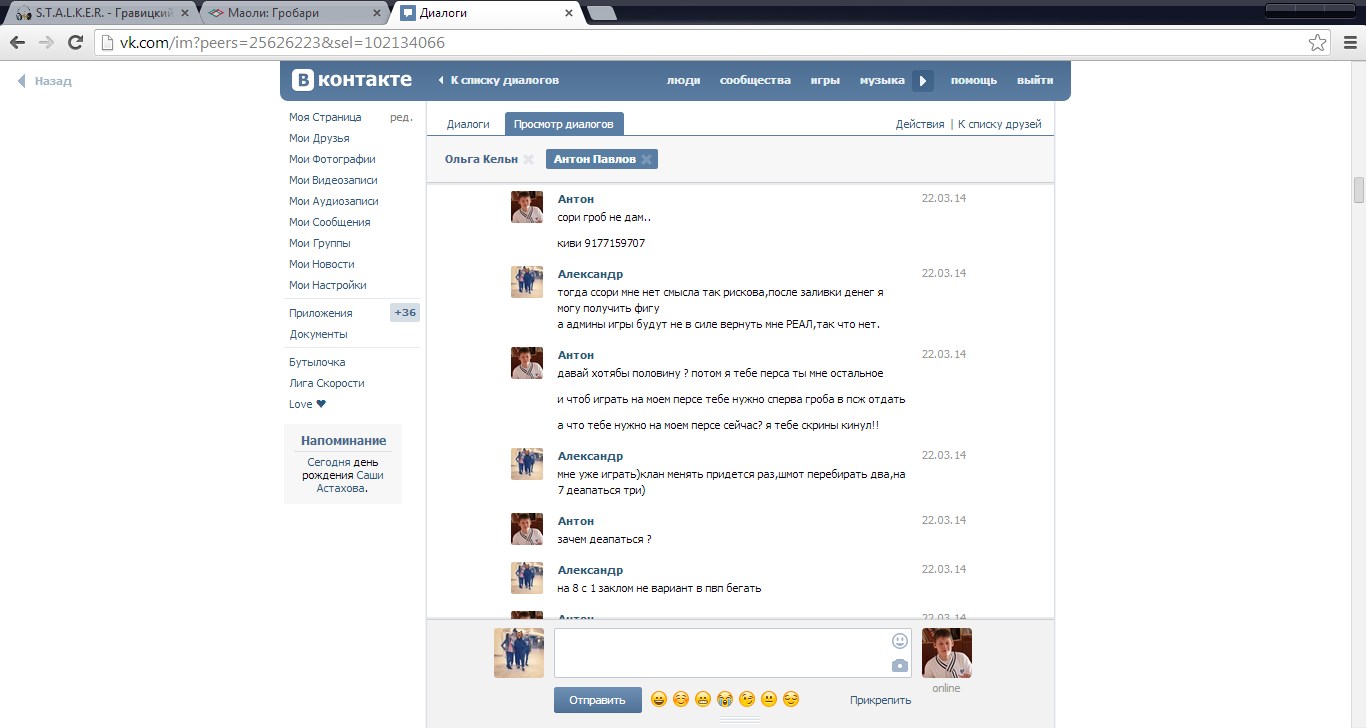The width and height of the screenshot is (1366, 728).
Task: Click the browser forward arrow
Action: [x=46, y=43]
